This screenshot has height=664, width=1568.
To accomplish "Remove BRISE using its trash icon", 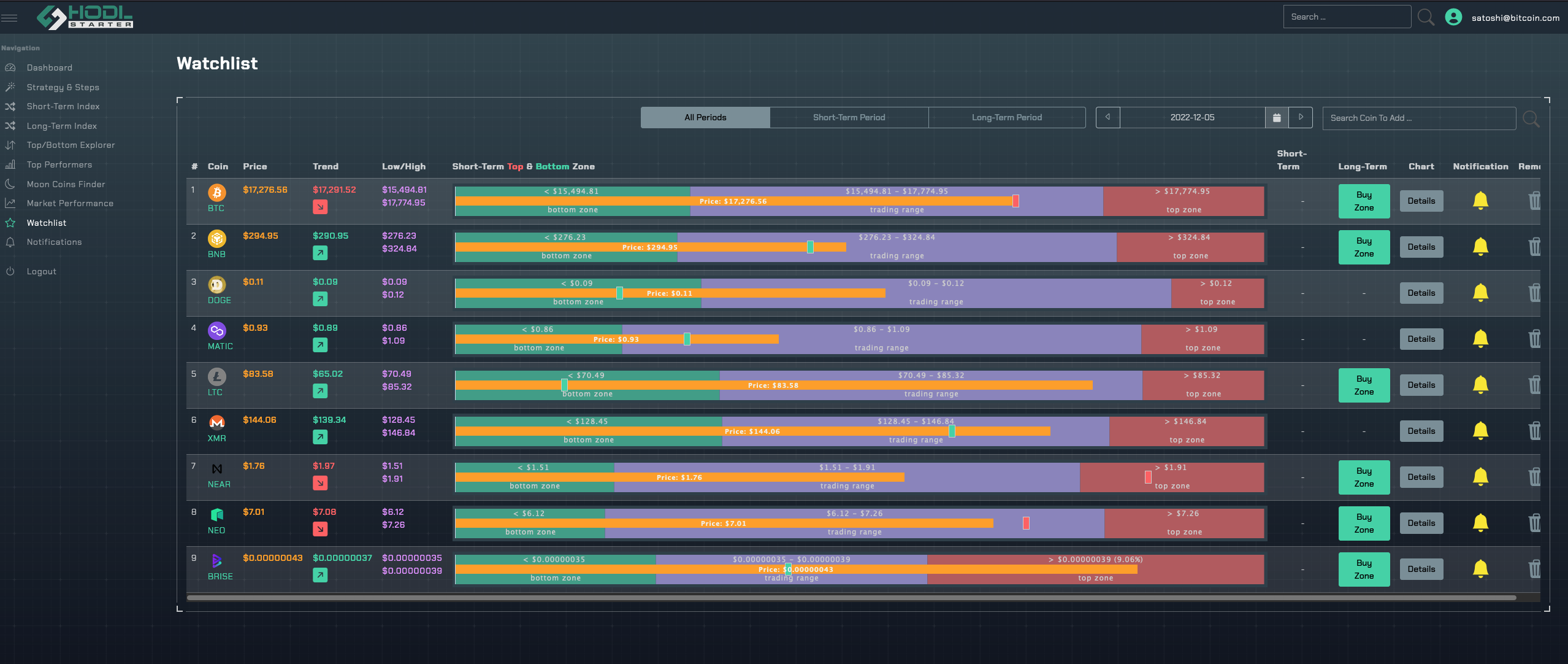I will (x=1534, y=569).
